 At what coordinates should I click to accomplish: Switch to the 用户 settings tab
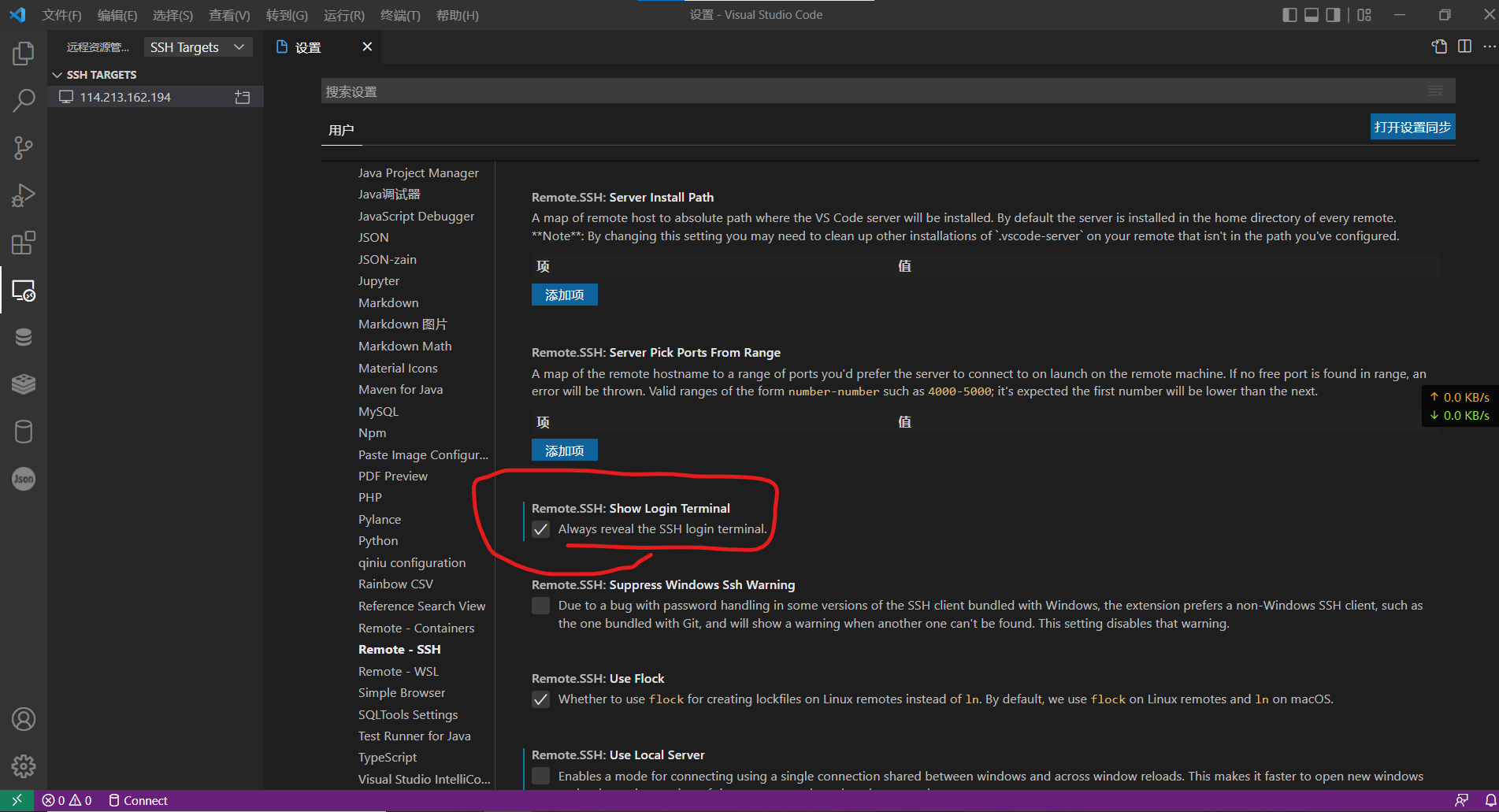(x=341, y=130)
